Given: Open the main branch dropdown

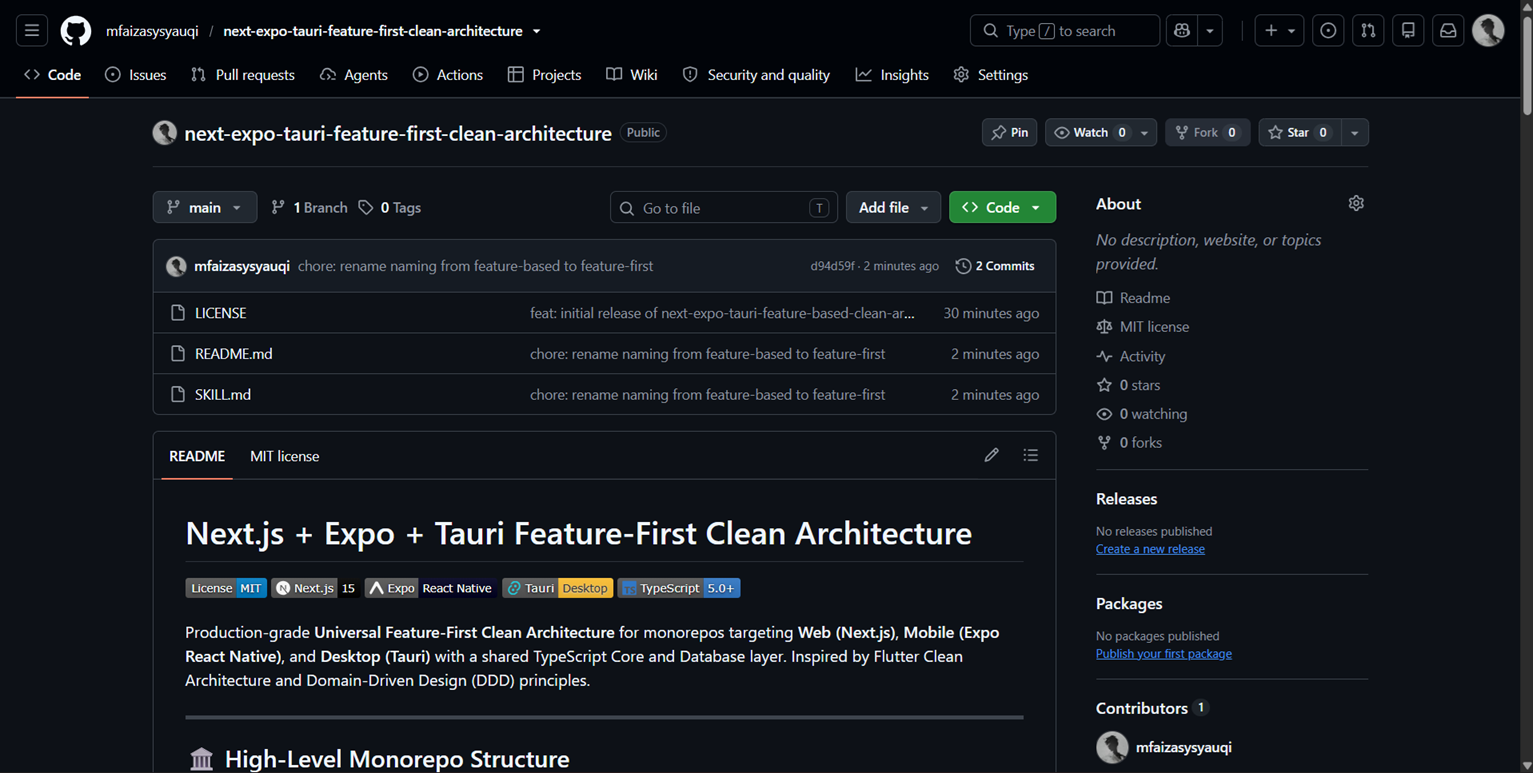Looking at the screenshot, I should [205, 207].
